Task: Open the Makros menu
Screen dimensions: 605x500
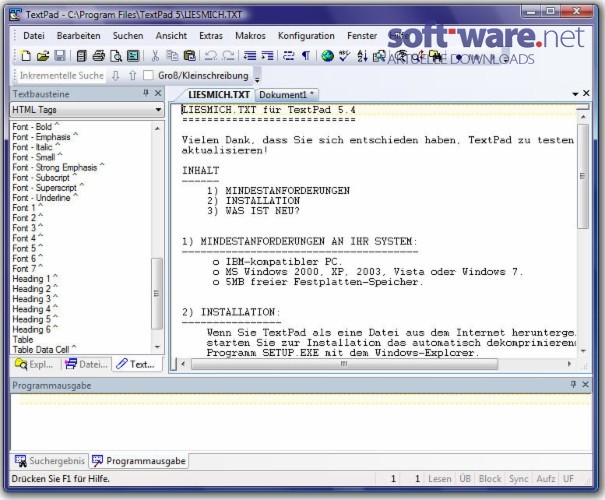Action: click(250, 35)
